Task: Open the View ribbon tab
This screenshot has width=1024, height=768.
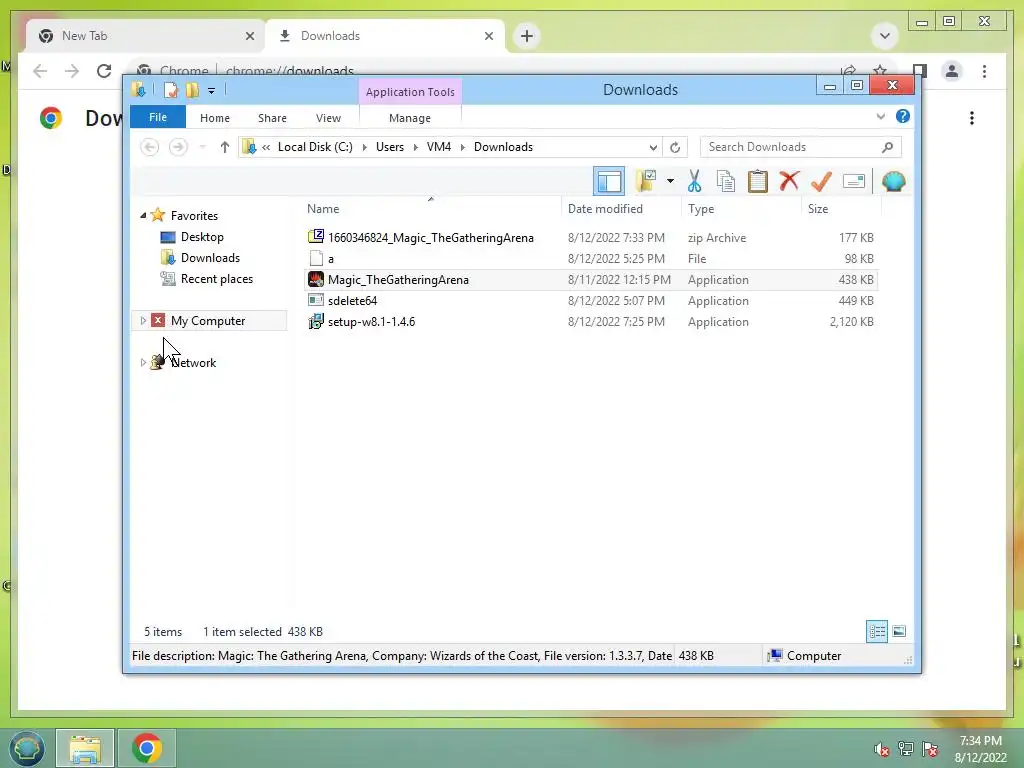Action: pyautogui.click(x=328, y=118)
